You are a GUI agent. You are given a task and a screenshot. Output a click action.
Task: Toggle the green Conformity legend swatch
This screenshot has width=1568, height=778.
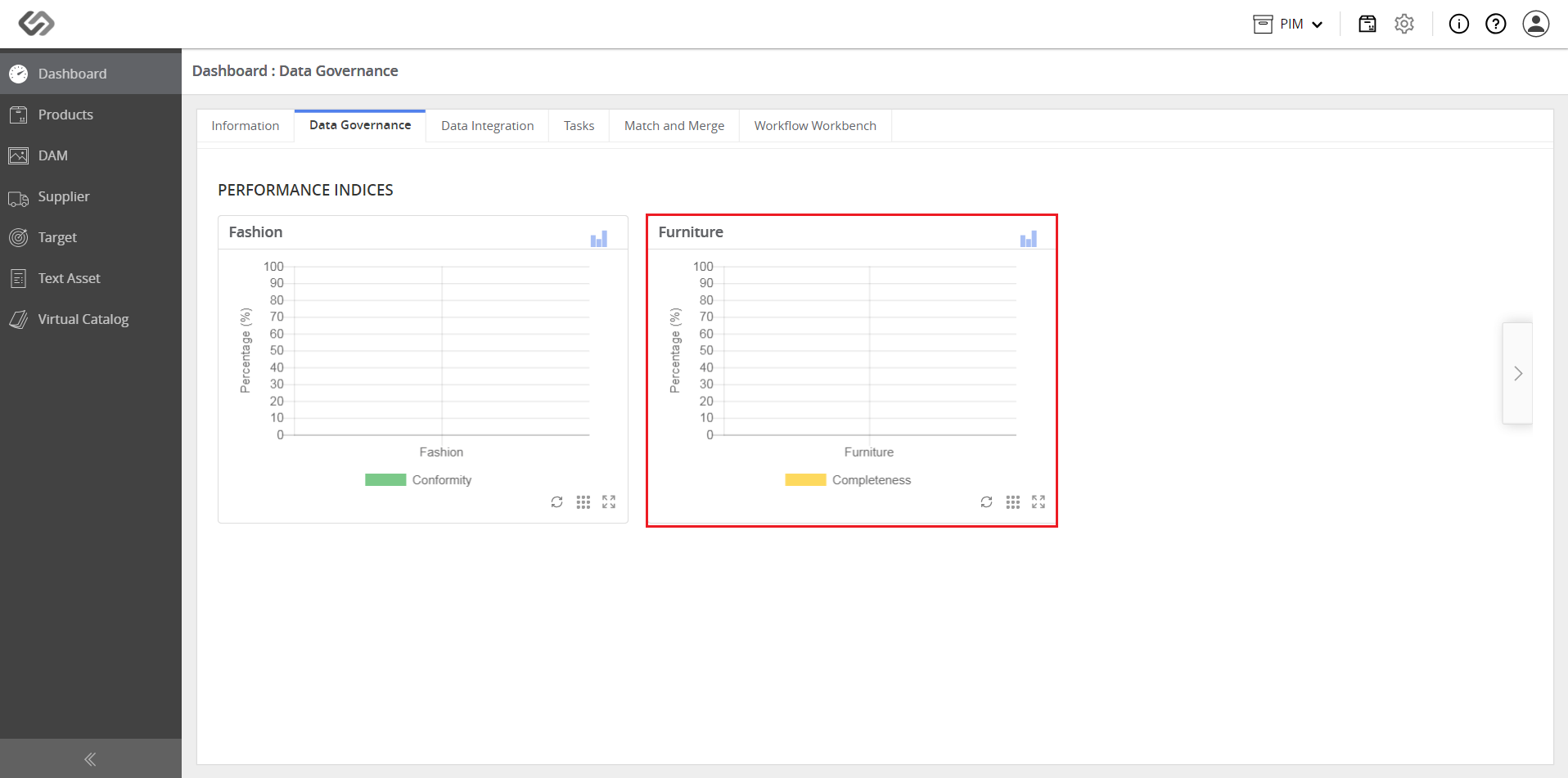pos(385,480)
